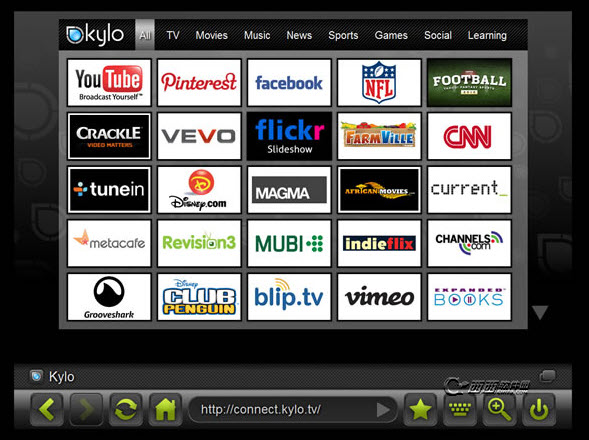Image resolution: width=589 pixels, height=440 pixels.
Task: Open the Vimeo thumbnail
Action: click(379, 297)
